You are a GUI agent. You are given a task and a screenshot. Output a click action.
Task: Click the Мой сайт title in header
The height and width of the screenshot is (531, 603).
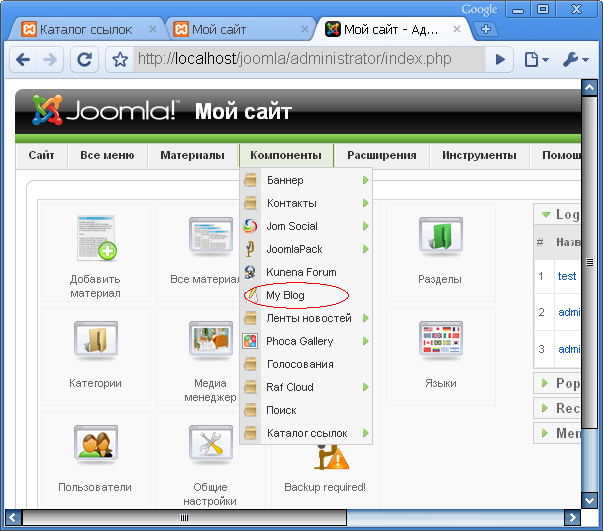(243, 112)
